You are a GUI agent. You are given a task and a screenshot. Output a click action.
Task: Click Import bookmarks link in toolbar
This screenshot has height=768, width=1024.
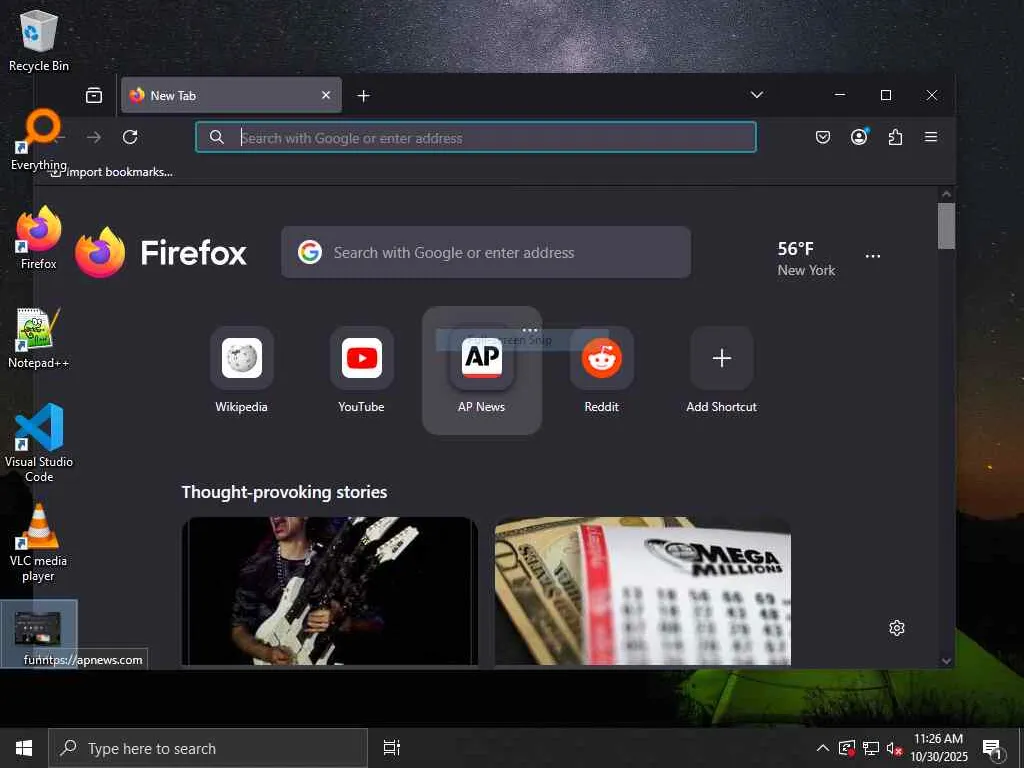tap(112, 172)
